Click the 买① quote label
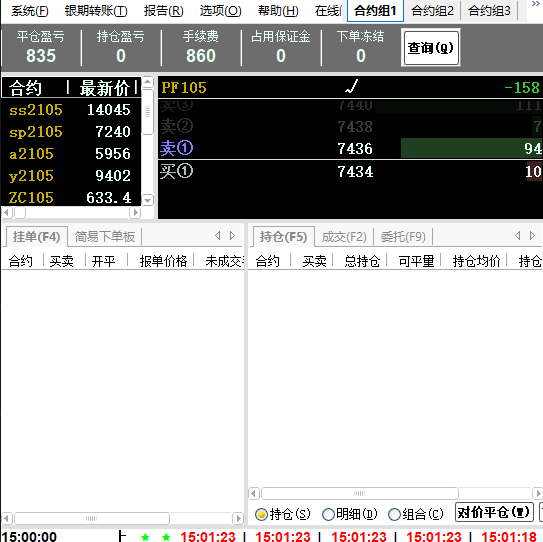Viewport: 543px width, 542px height. click(x=176, y=171)
